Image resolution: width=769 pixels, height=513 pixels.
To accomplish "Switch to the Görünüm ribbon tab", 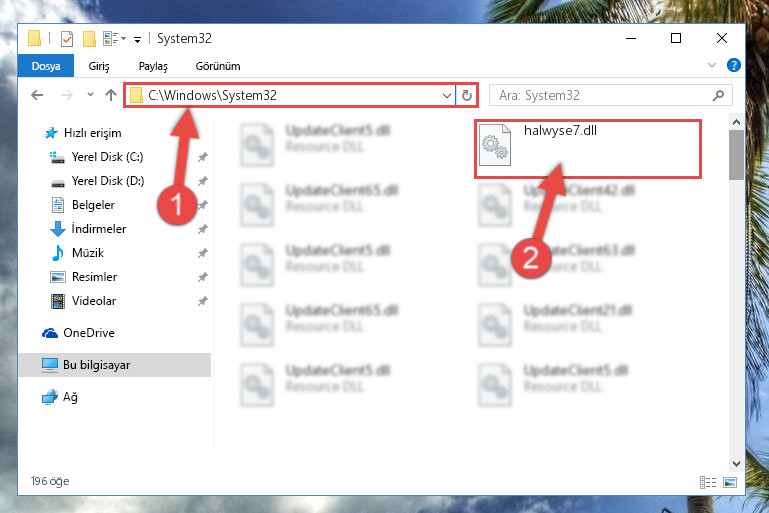I will tap(218, 66).
